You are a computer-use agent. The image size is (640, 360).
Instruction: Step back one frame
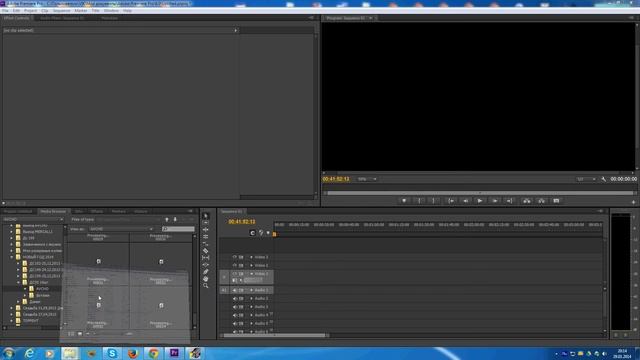click(x=465, y=201)
